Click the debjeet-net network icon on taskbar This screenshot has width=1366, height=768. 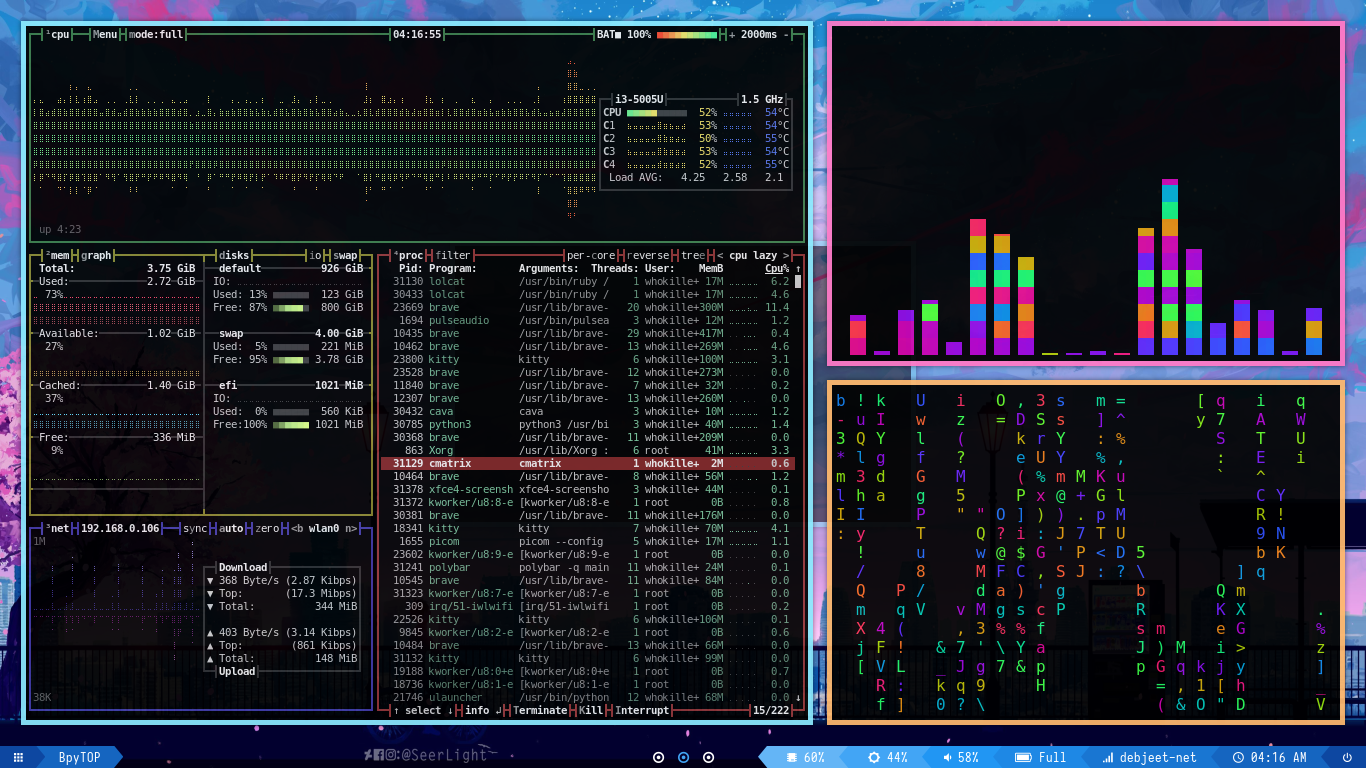[1107, 757]
